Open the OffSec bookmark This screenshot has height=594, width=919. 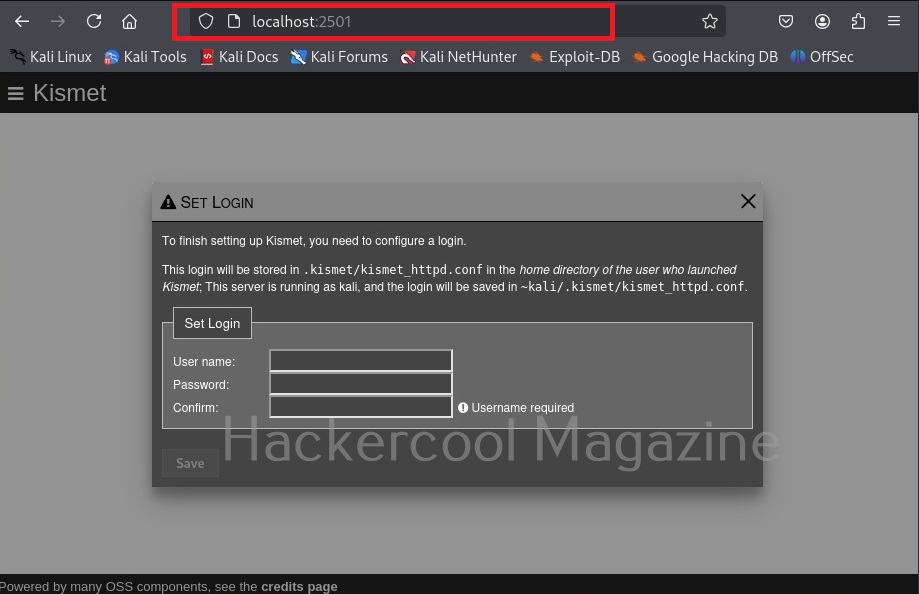822,57
